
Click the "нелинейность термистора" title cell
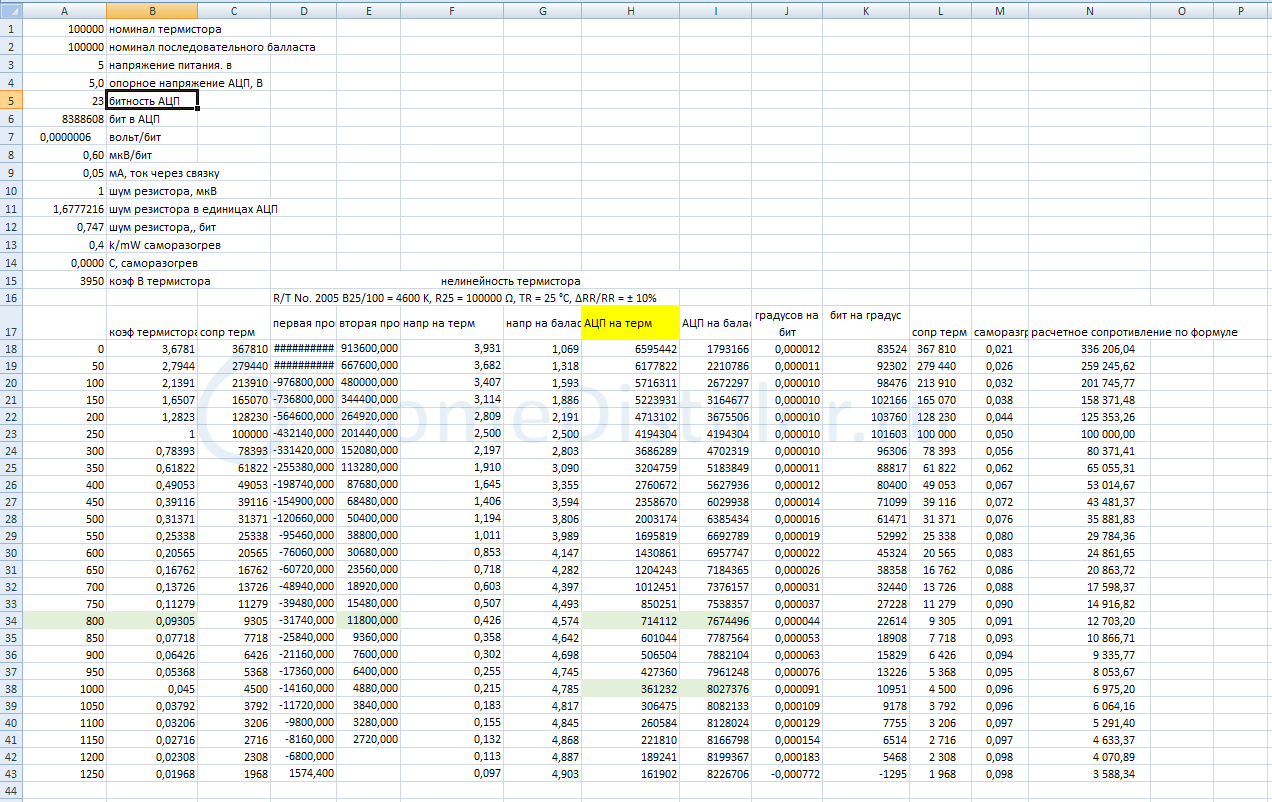pyautogui.click(x=510, y=281)
